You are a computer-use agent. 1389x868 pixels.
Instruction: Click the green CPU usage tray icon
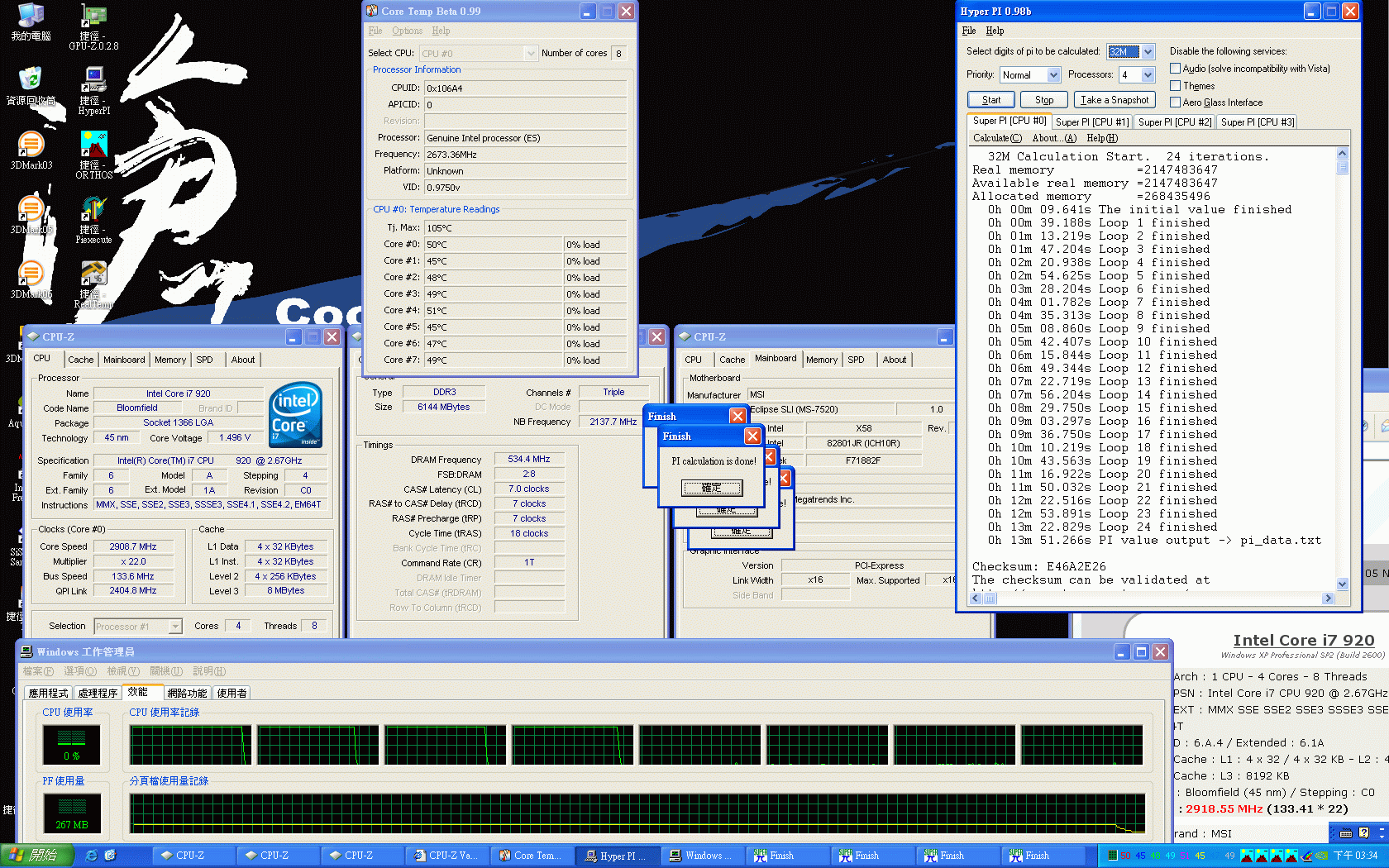coord(1112,856)
